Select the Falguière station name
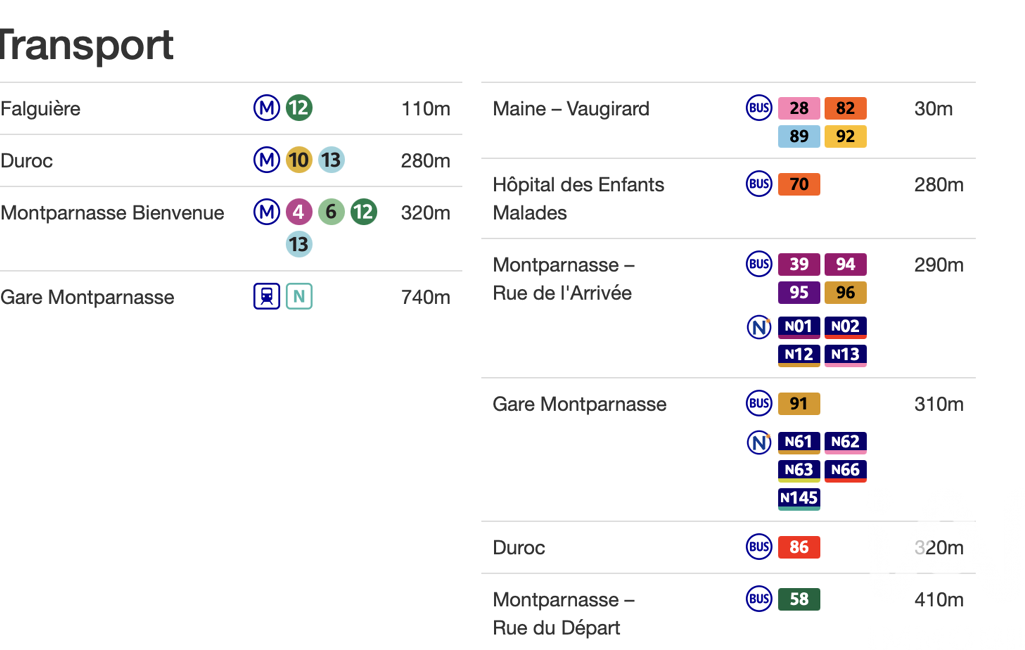The height and width of the screenshot is (650, 1025). [x=41, y=108]
